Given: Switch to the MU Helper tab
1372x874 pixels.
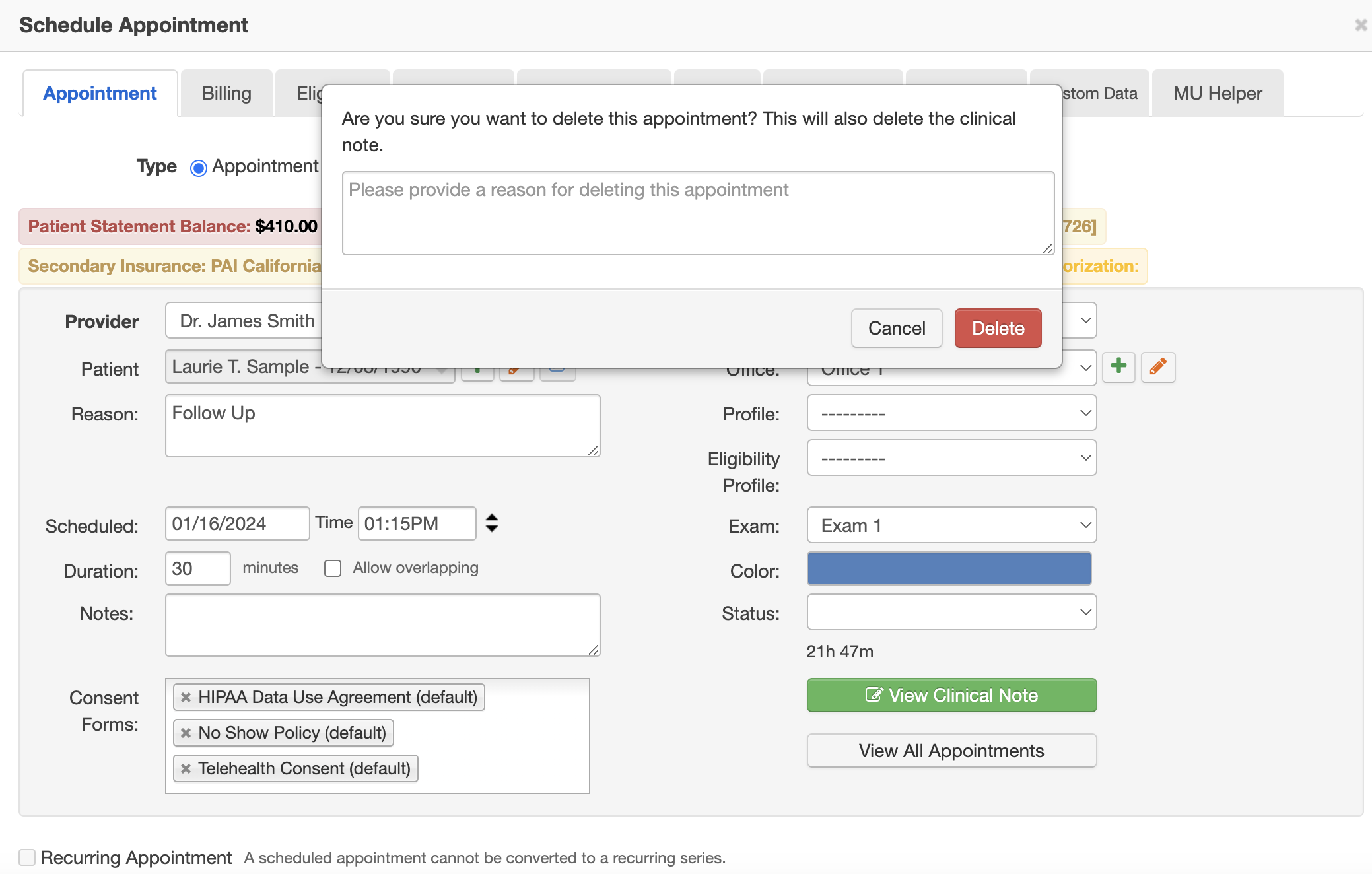Looking at the screenshot, I should pyautogui.click(x=1217, y=92).
